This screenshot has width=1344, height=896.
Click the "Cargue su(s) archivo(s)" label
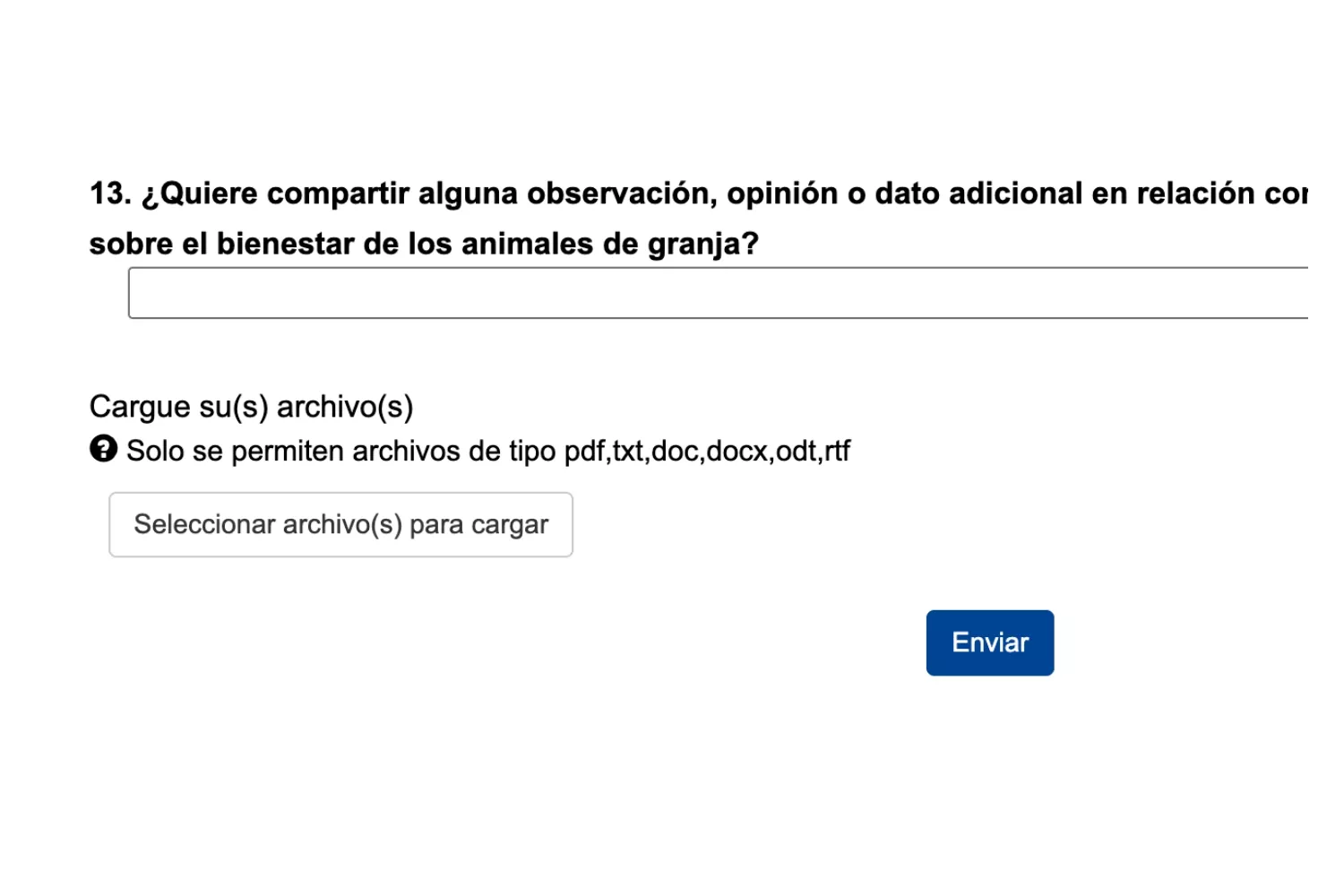click(x=251, y=407)
